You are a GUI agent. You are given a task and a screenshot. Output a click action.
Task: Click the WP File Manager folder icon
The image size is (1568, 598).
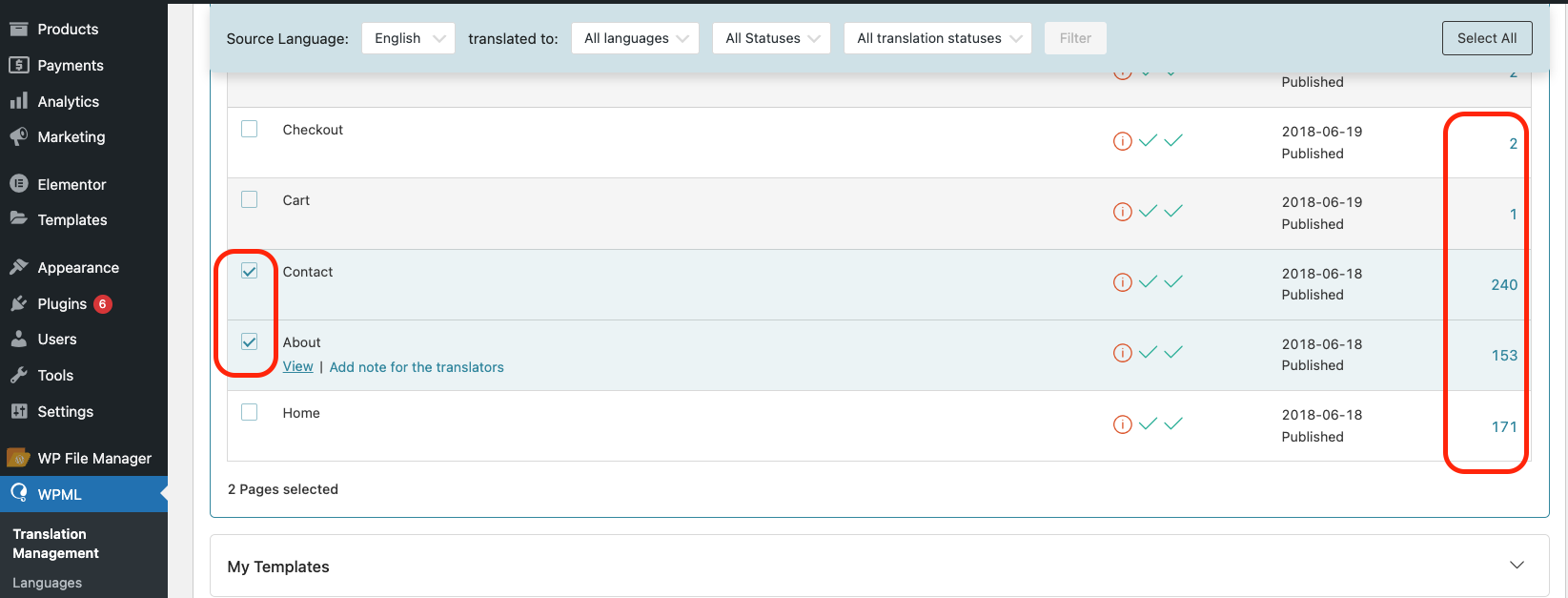pos(18,458)
